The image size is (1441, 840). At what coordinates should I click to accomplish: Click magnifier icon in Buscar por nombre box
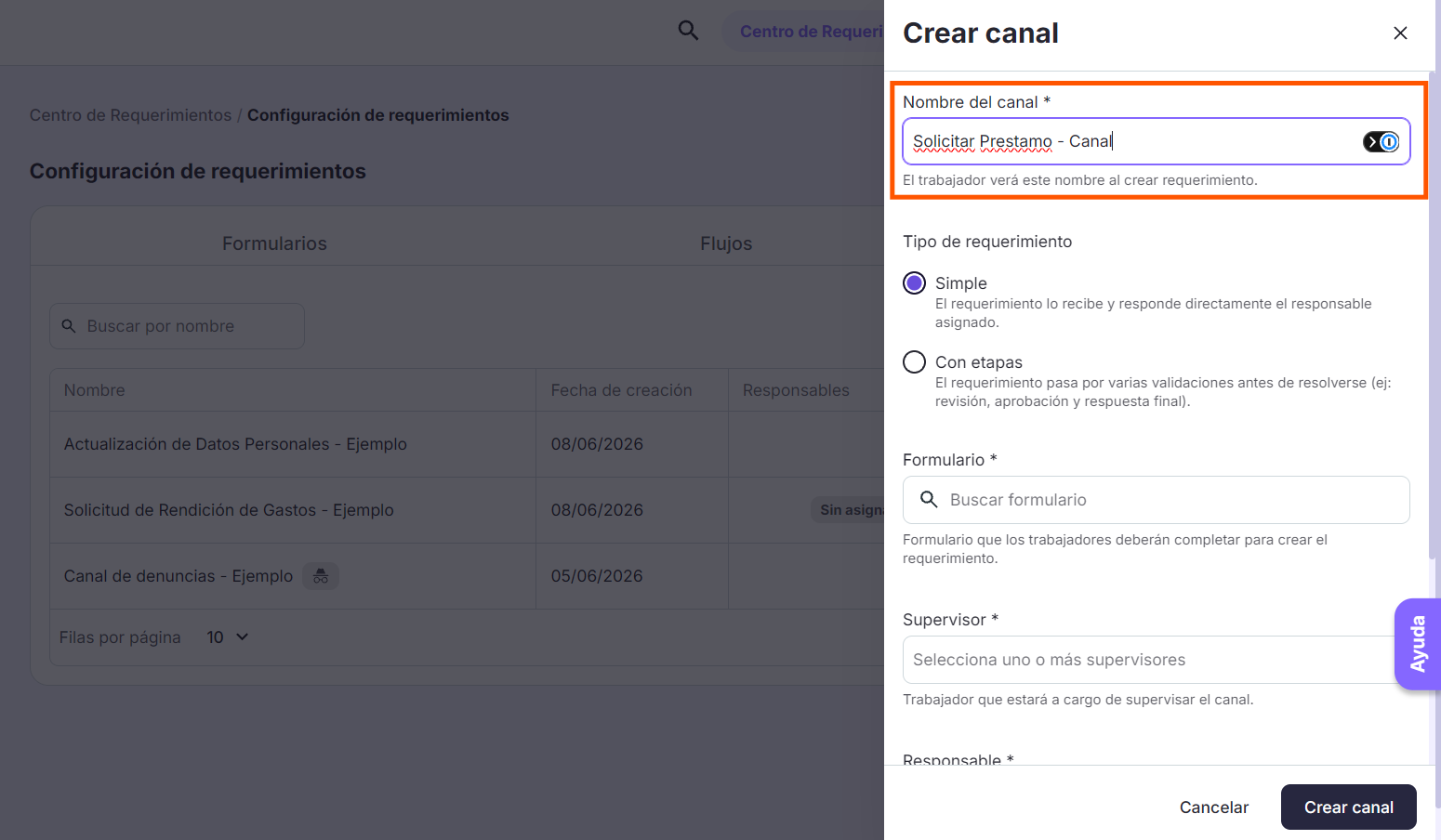pos(69,326)
